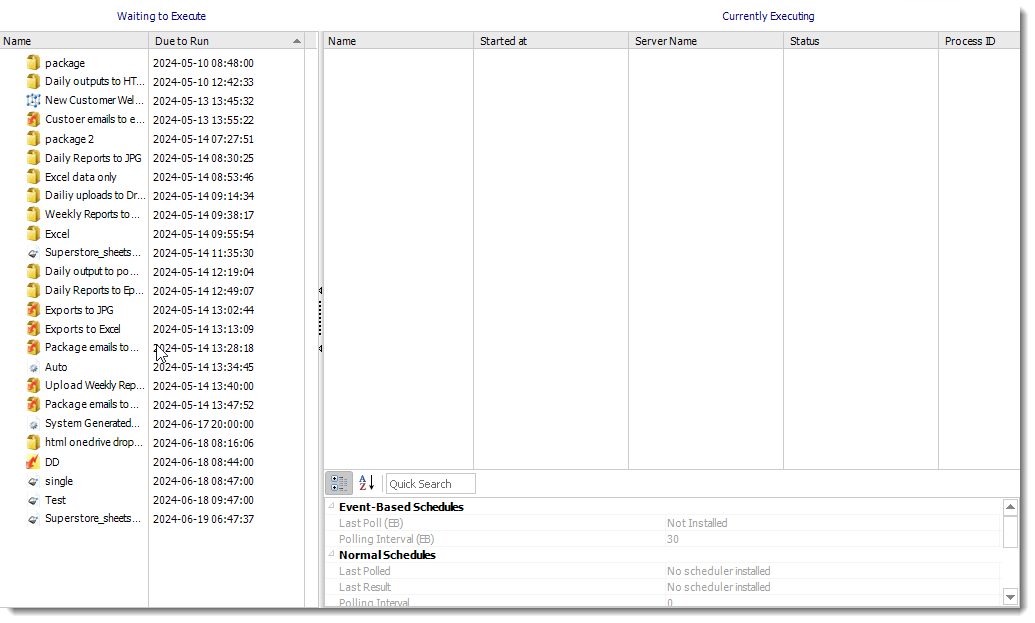This screenshot has width=1035, height=623.
Task: Click the New Customer Wel schedule icon
Action: [33, 99]
